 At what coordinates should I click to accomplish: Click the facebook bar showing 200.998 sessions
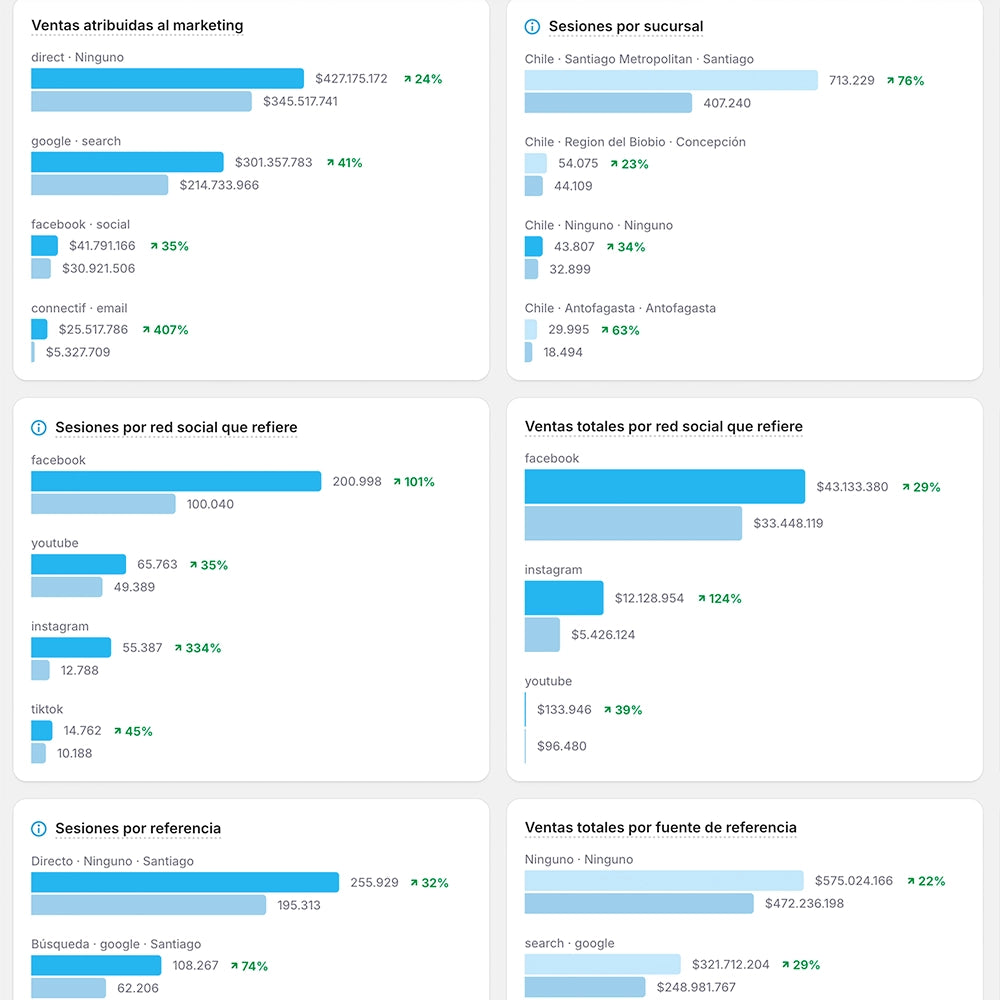tap(176, 482)
